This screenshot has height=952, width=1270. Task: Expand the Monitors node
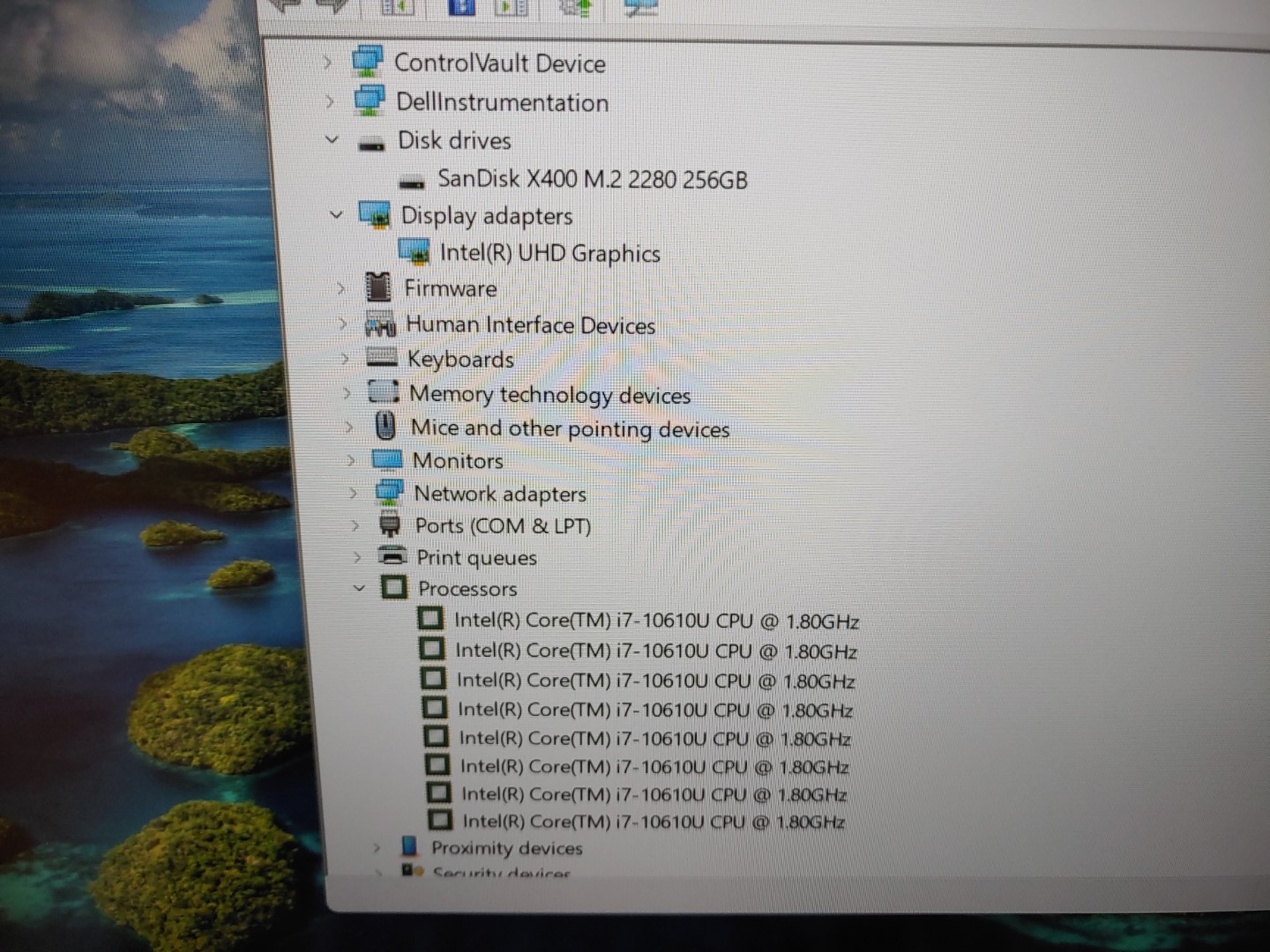[351, 460]
